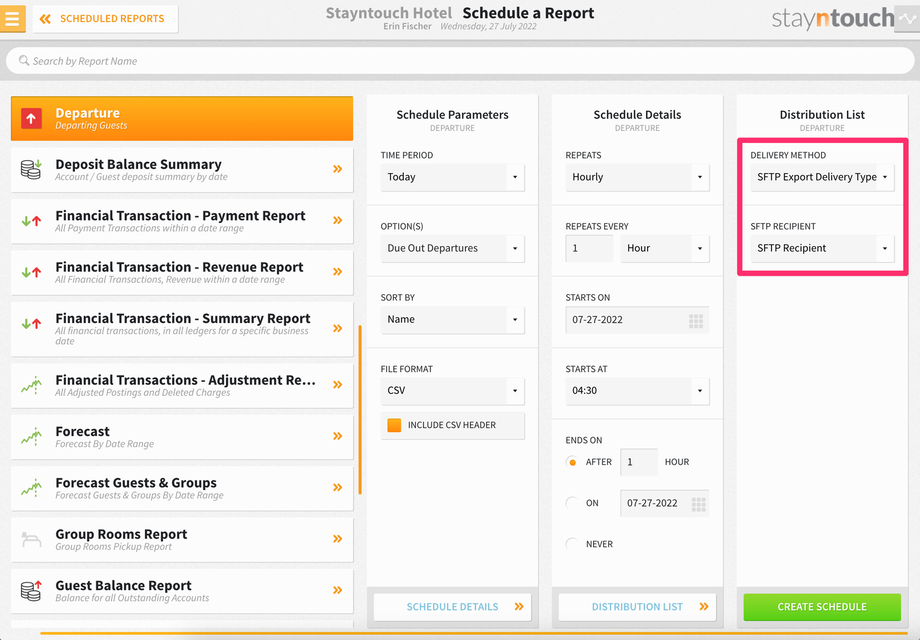Click Financial Transaction Payment Report arrows icon
Image resolution: width=920 pixels, height=640 pixels.
[32, 221]
